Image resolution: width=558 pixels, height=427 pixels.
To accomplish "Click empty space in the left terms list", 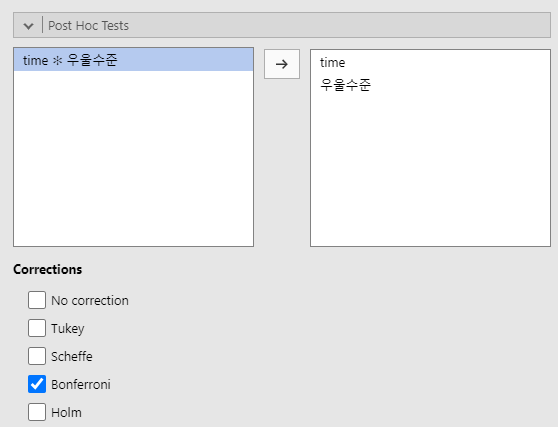I will [x=133, y=158].
